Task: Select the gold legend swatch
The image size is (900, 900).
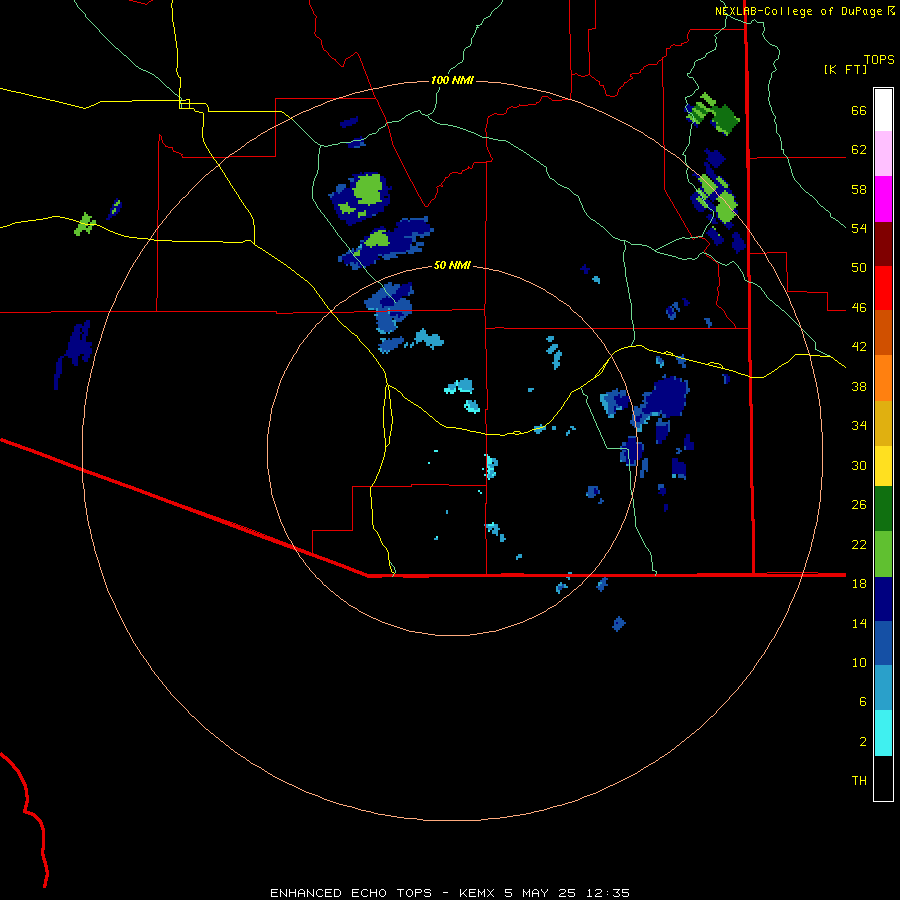Action: [883, 423]
